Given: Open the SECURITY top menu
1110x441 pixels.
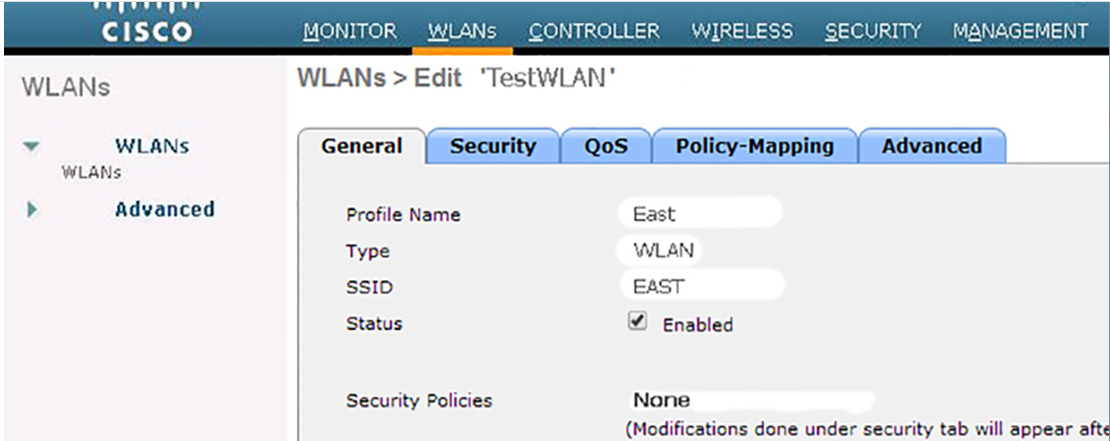Looking at the screenshot, I should click(x=873, y=31).
